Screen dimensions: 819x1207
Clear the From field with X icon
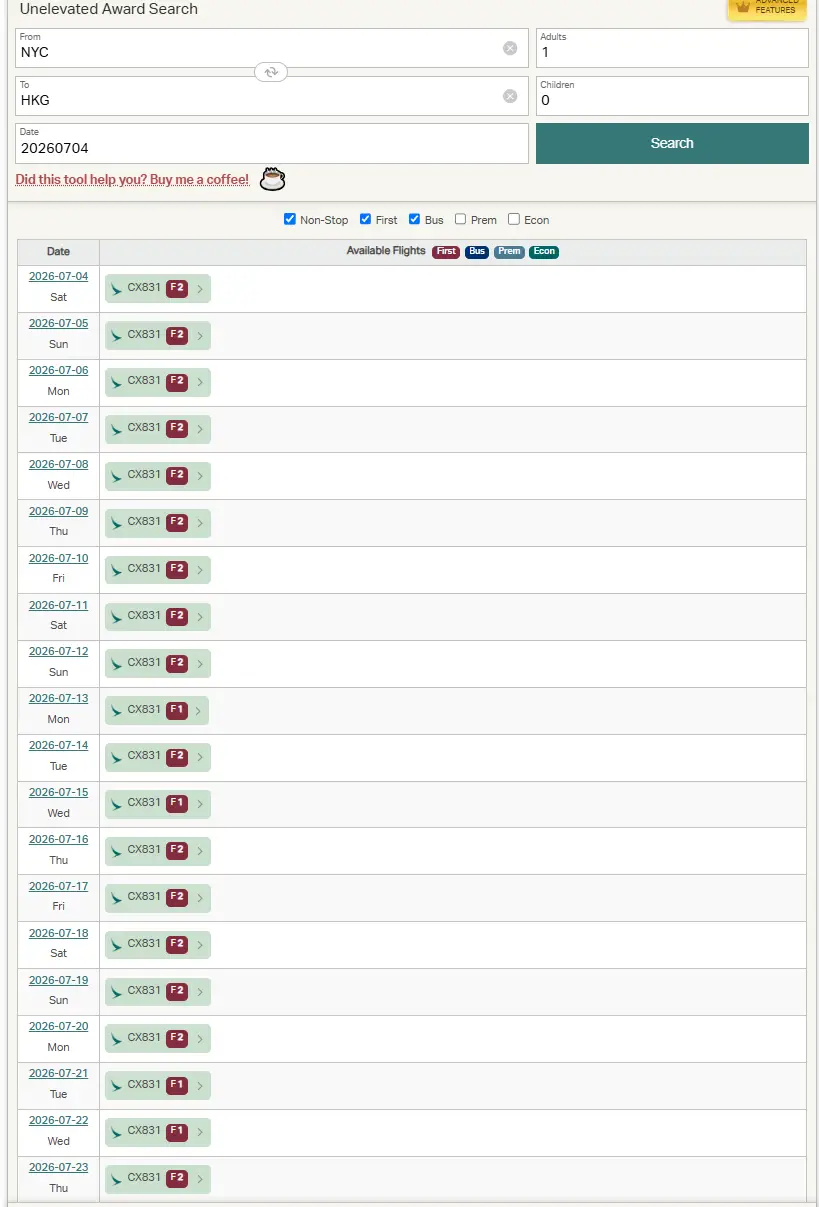pos(510,48)
